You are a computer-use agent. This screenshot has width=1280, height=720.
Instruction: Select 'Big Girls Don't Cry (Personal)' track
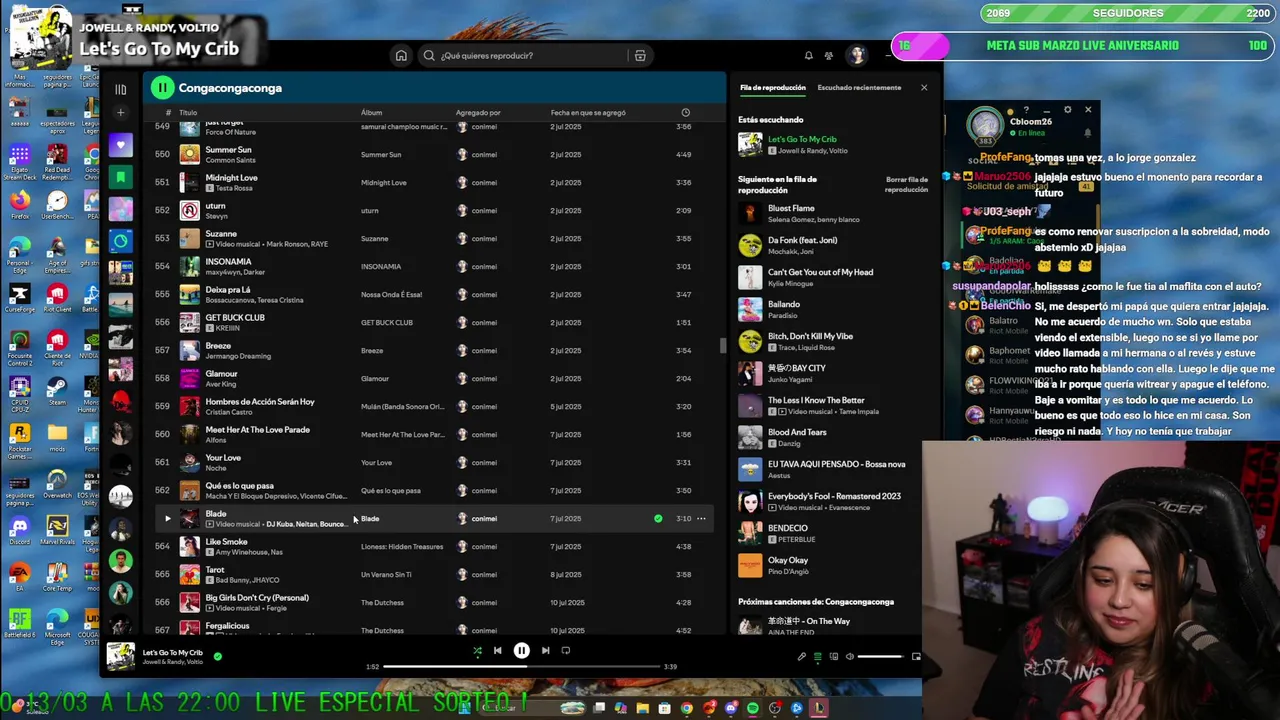[257, 598]
